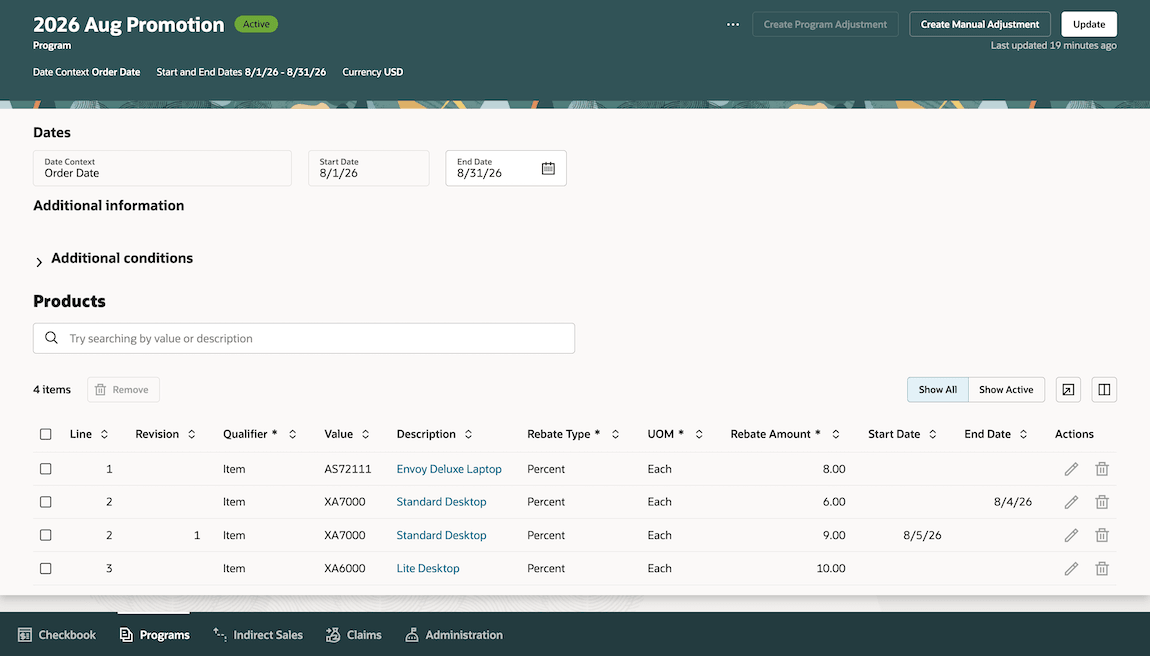Edit line 1 Envoy Deluxe Laptop row
1150x656 pixels.
[1071, 469]
